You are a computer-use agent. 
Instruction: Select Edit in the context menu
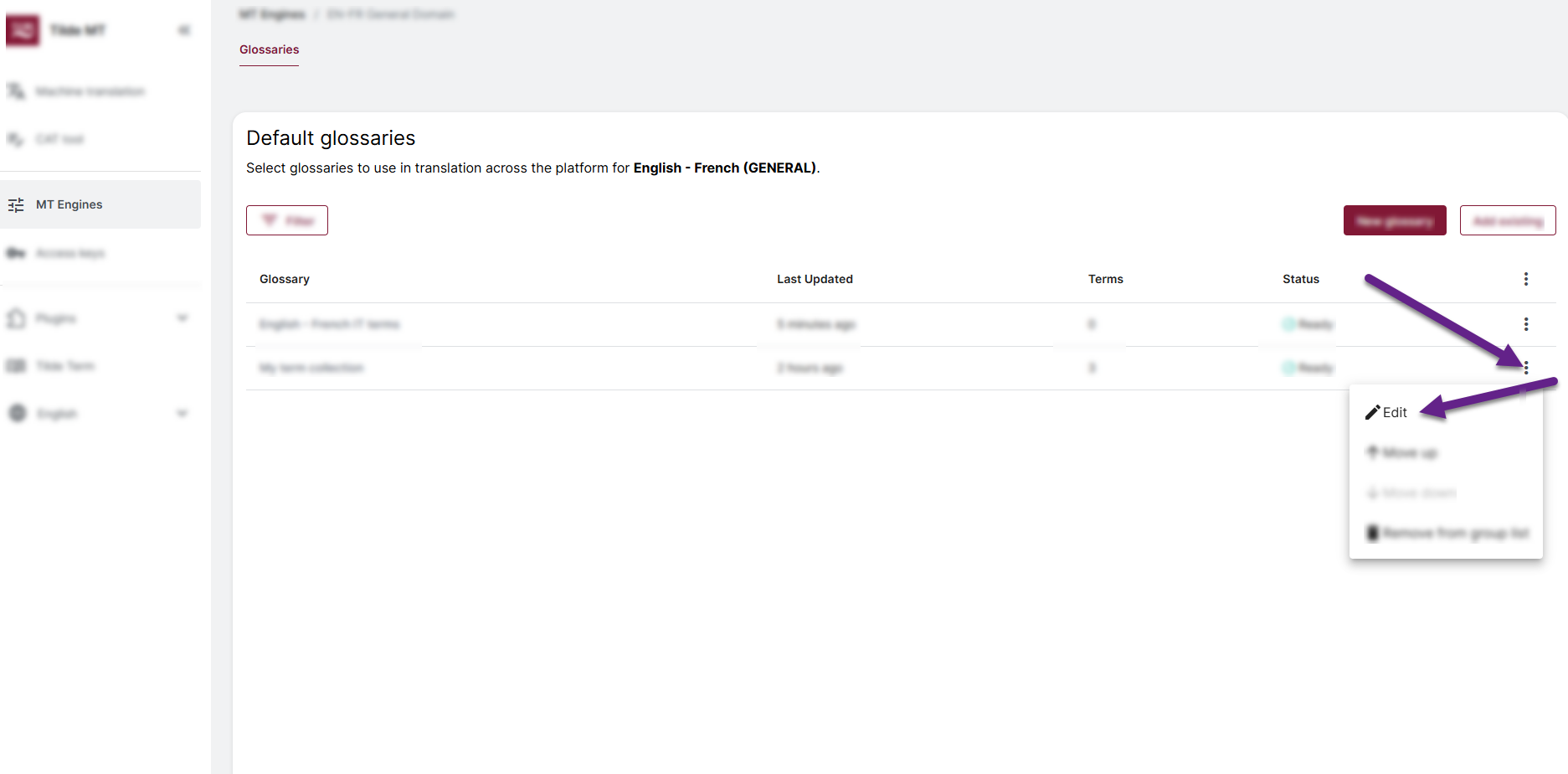[1395, 411]
